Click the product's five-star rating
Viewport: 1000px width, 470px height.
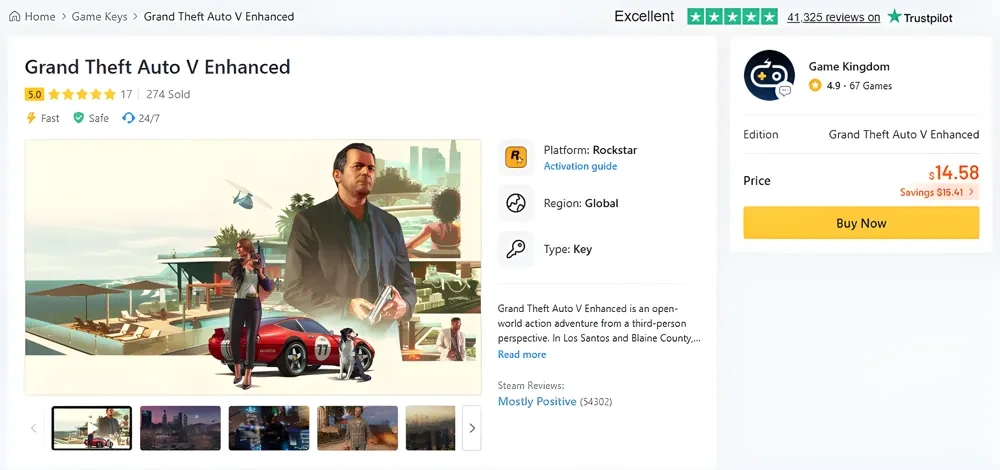coord(82,94)
